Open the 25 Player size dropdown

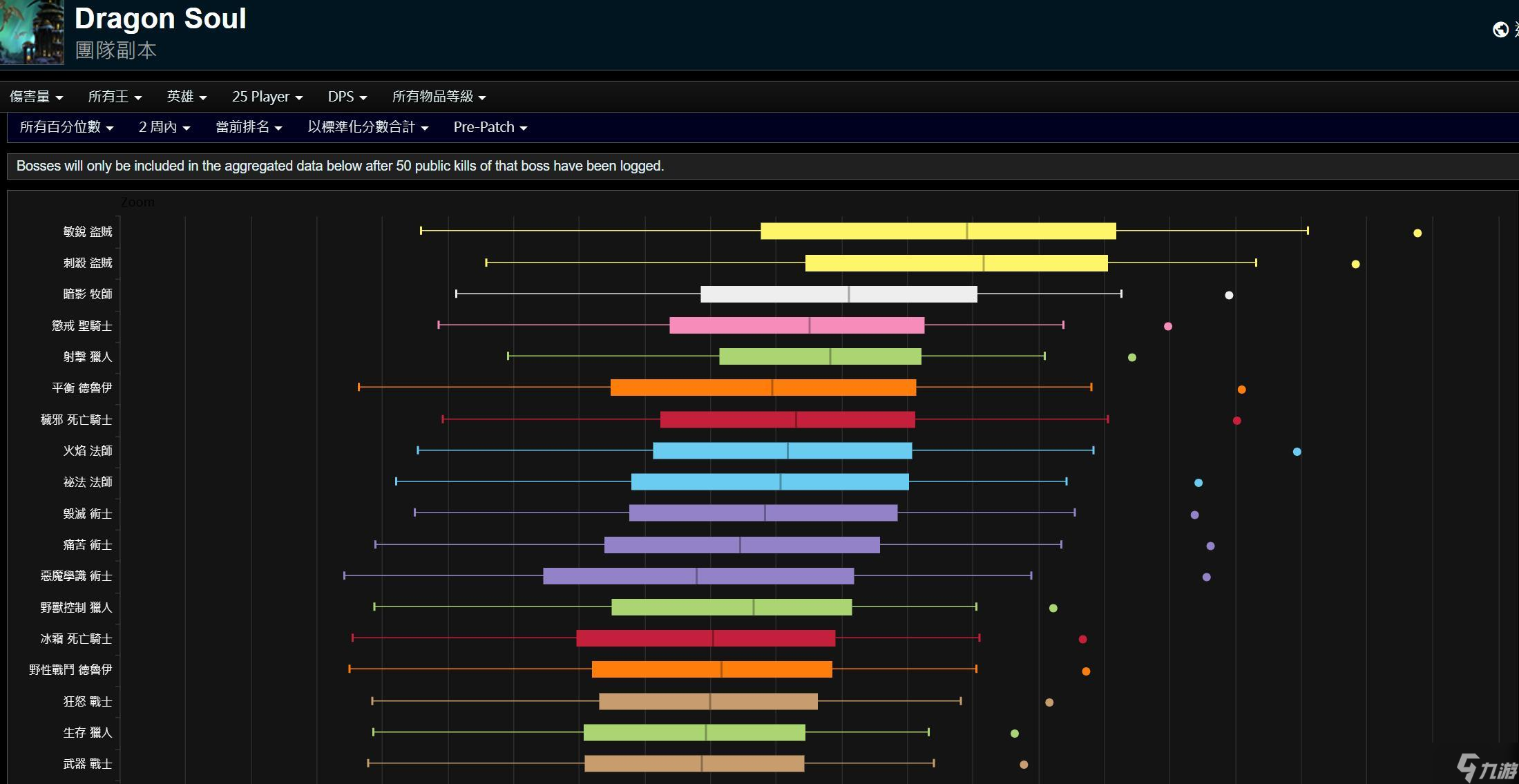pyautogui.click(x=267, y=97)
